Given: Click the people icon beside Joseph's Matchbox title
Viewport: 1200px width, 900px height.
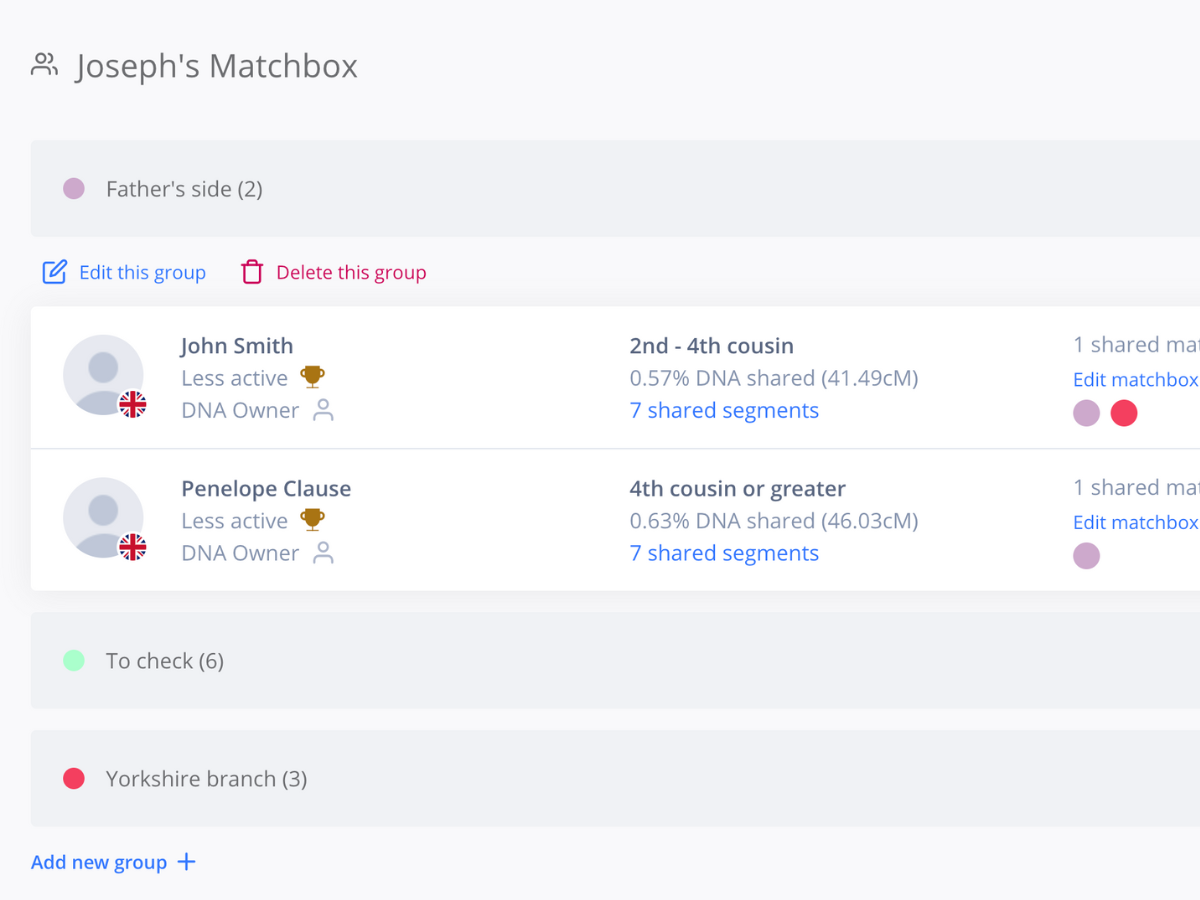Looking at the screenshot, I should 44,64.
